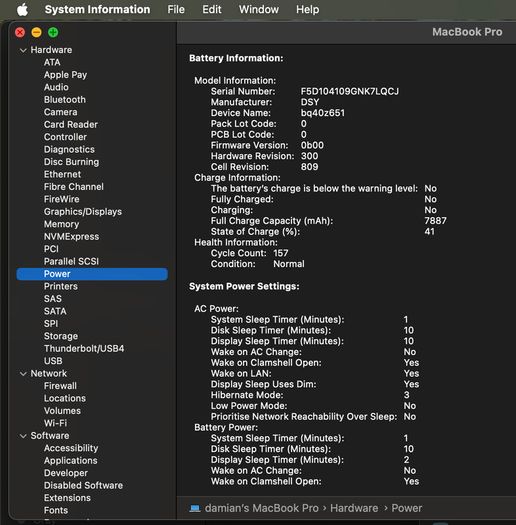Open the System Information app menu
Screen dimensions: 516x525
point(97,9)
